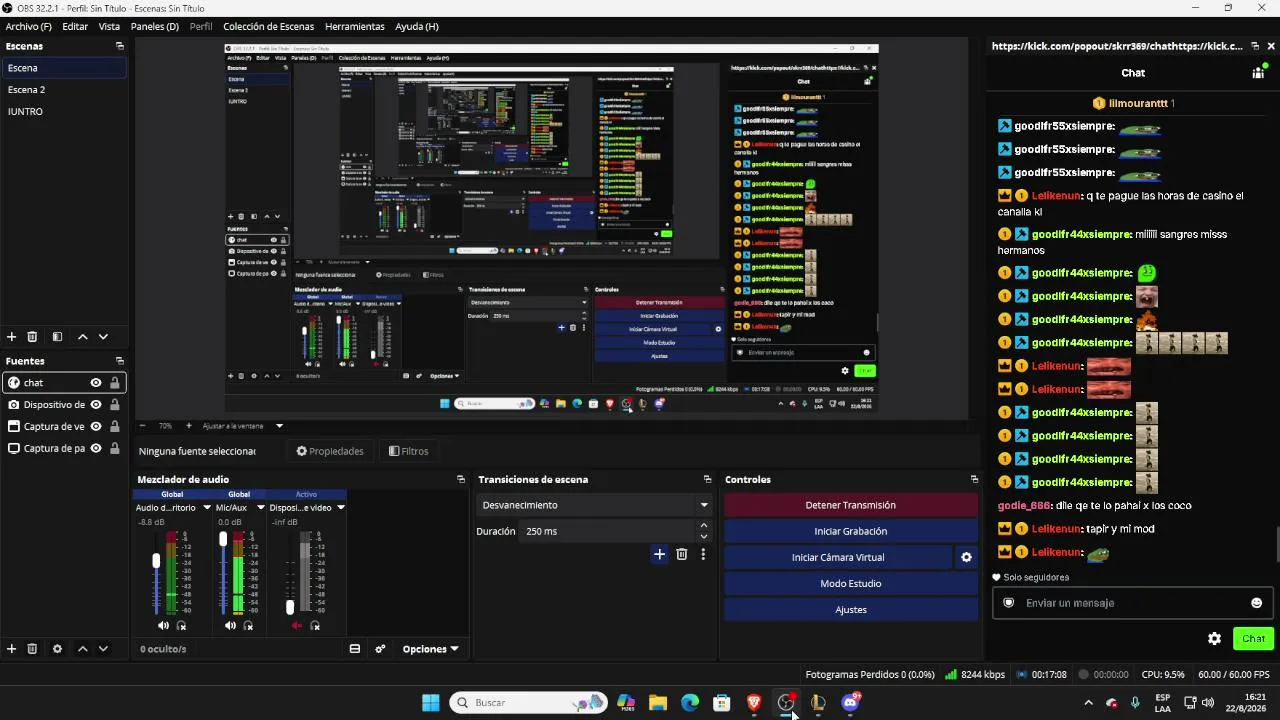Screen dimensions: 1280x720
Task: Open the emoji picker in chat message box
Action: pyautogui.click(x=1256, y=603)
